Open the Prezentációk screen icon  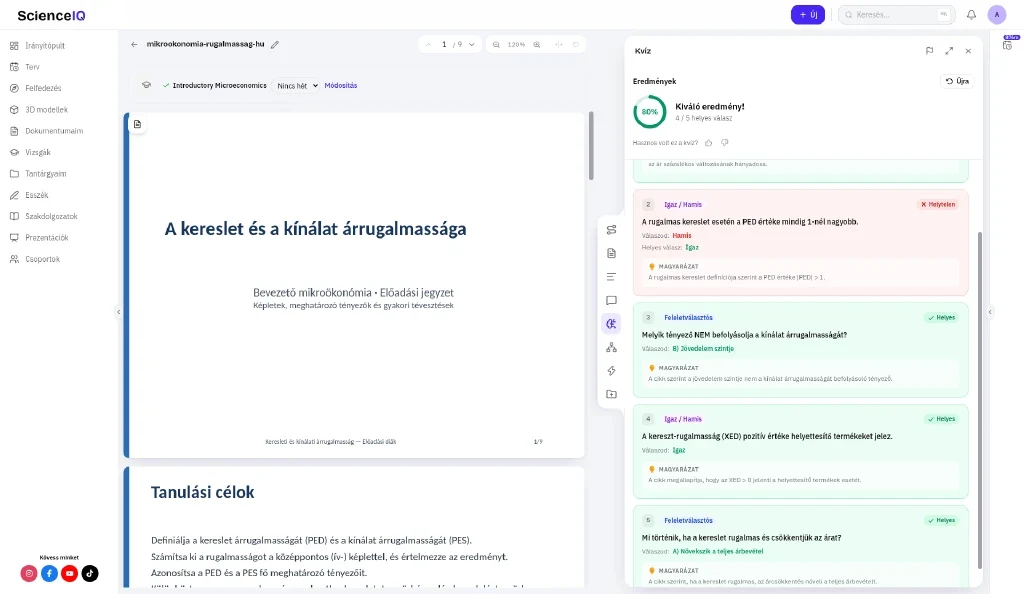click(x=14, y=238)
